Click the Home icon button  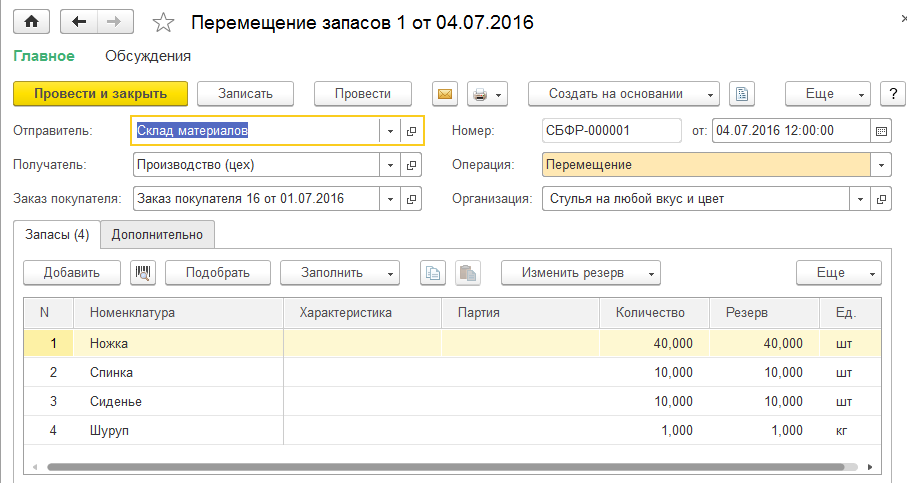[32, 22]
